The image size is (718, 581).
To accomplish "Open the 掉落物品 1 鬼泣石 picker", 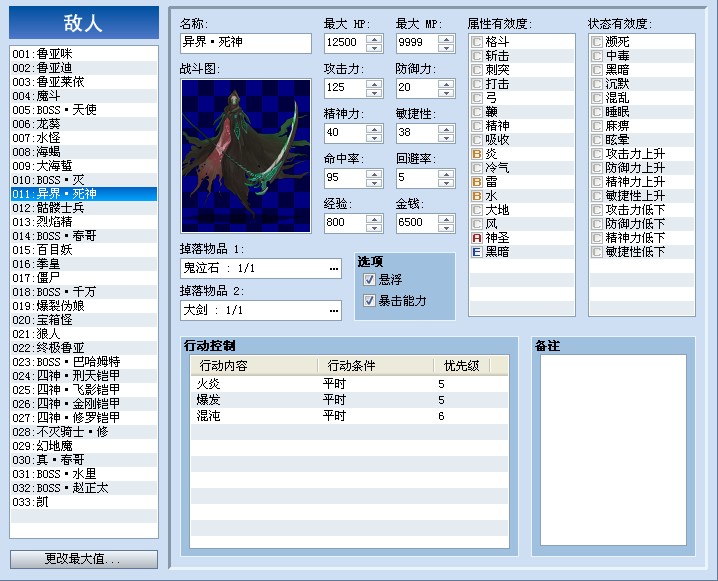I will (x=334, y=269).
